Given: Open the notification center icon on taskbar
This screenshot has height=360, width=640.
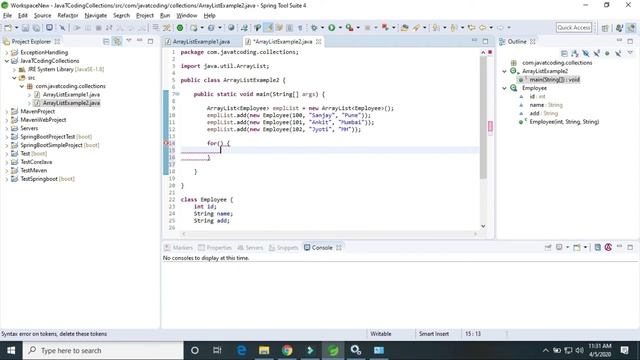Looking at the screenshot, I should pos(624,350).
